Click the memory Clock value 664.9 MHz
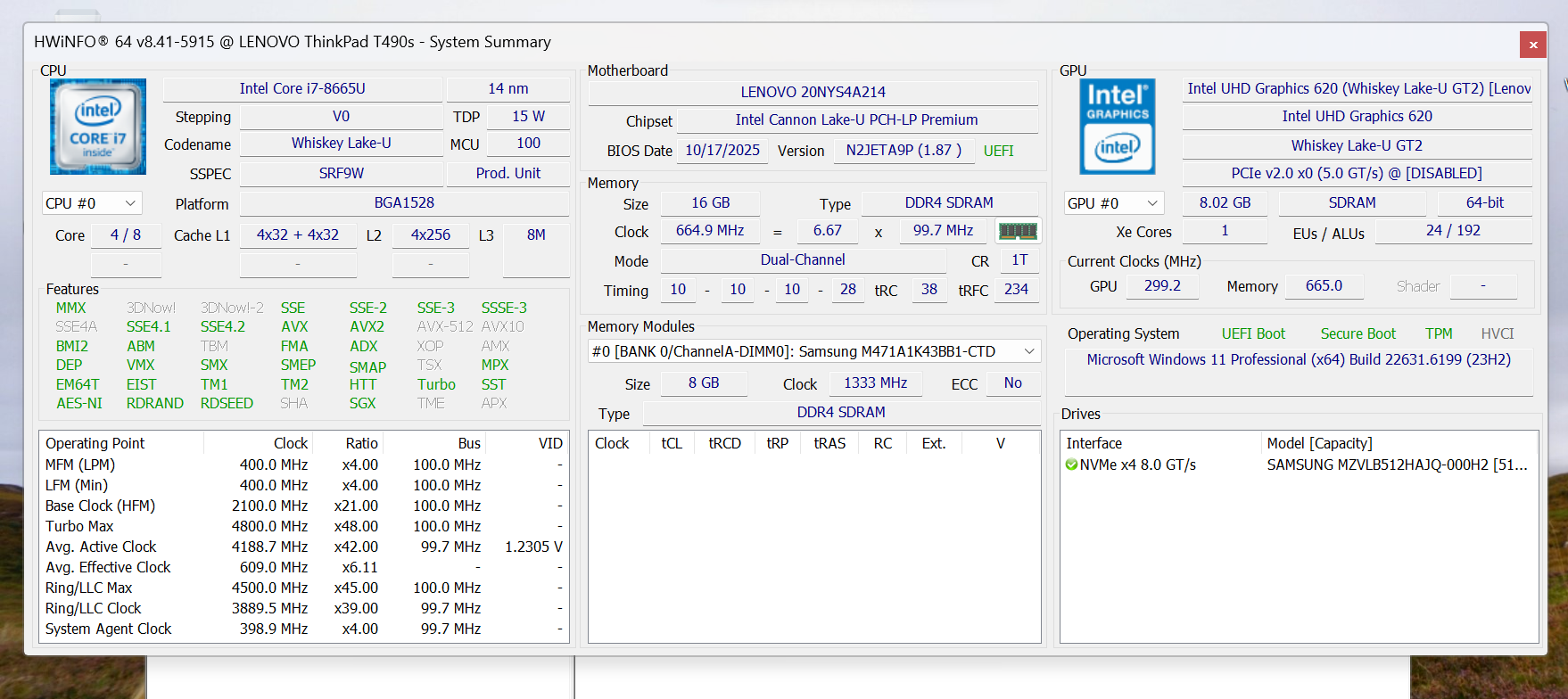The width and height of the screenshot is (1568, 699). (x=710, y=230)
